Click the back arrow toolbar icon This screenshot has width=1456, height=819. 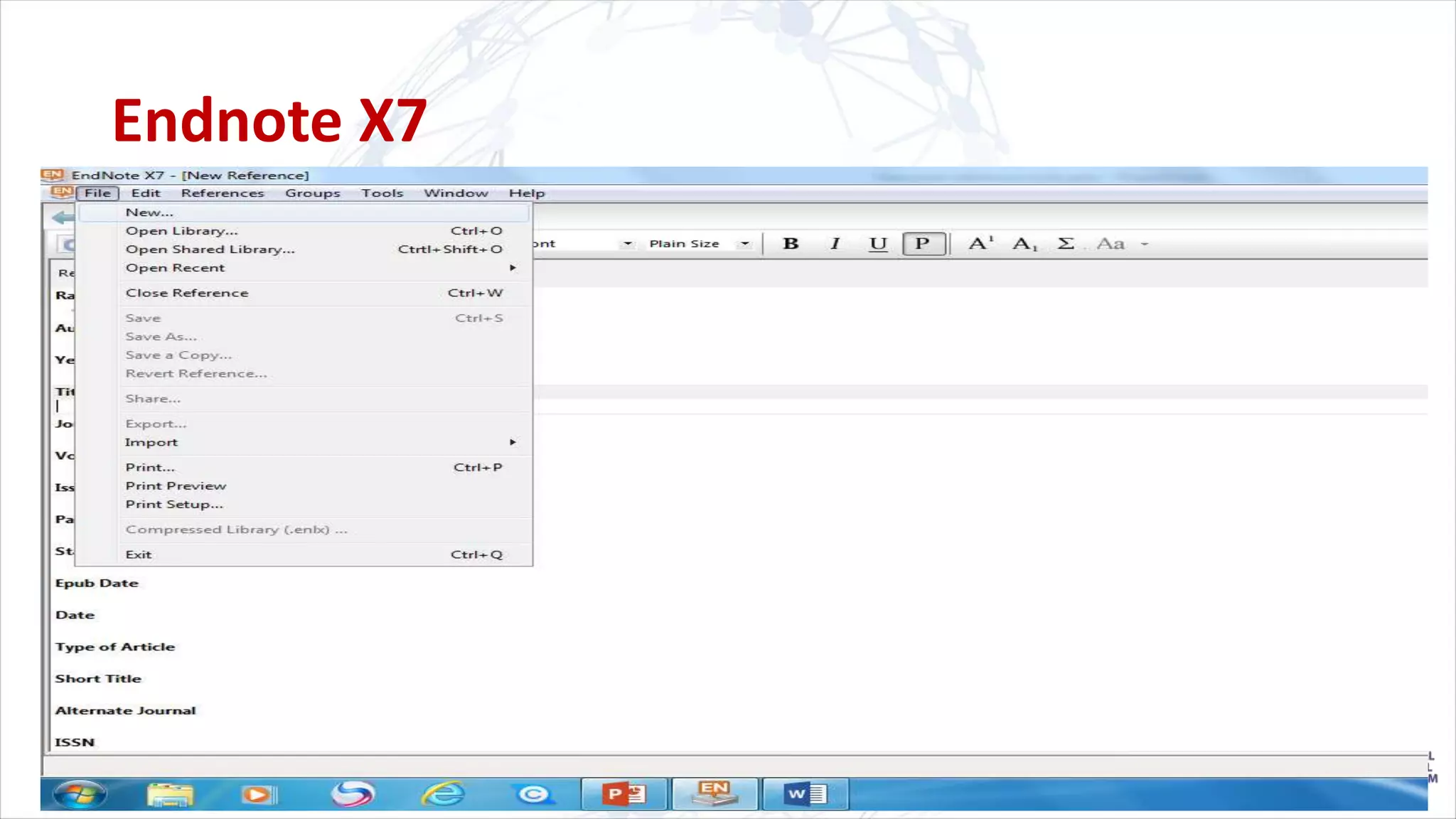point(63,218)
